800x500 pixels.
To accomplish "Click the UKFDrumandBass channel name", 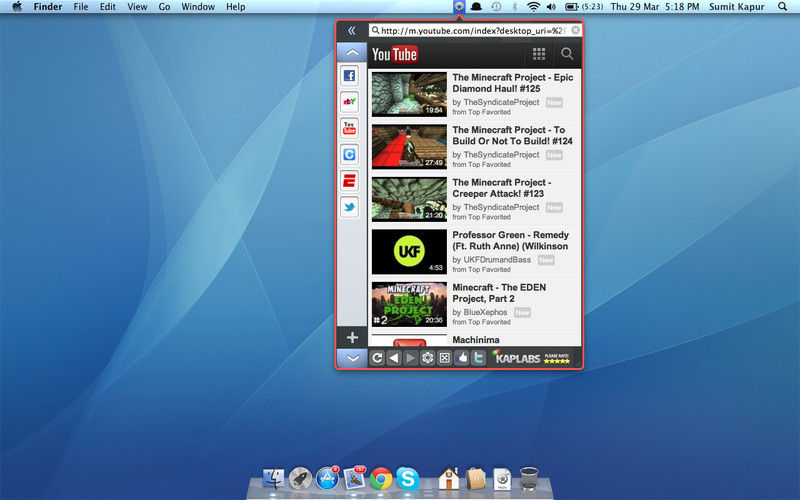I will coord(497,260).
